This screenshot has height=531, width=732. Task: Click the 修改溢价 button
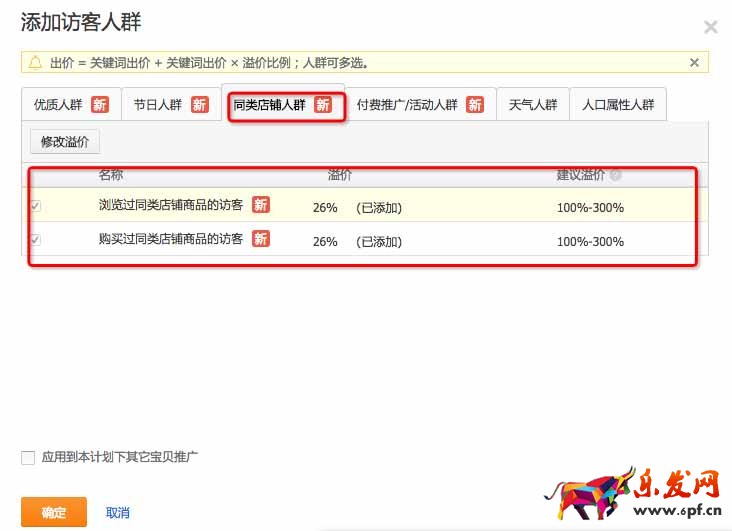coord(65,142)
